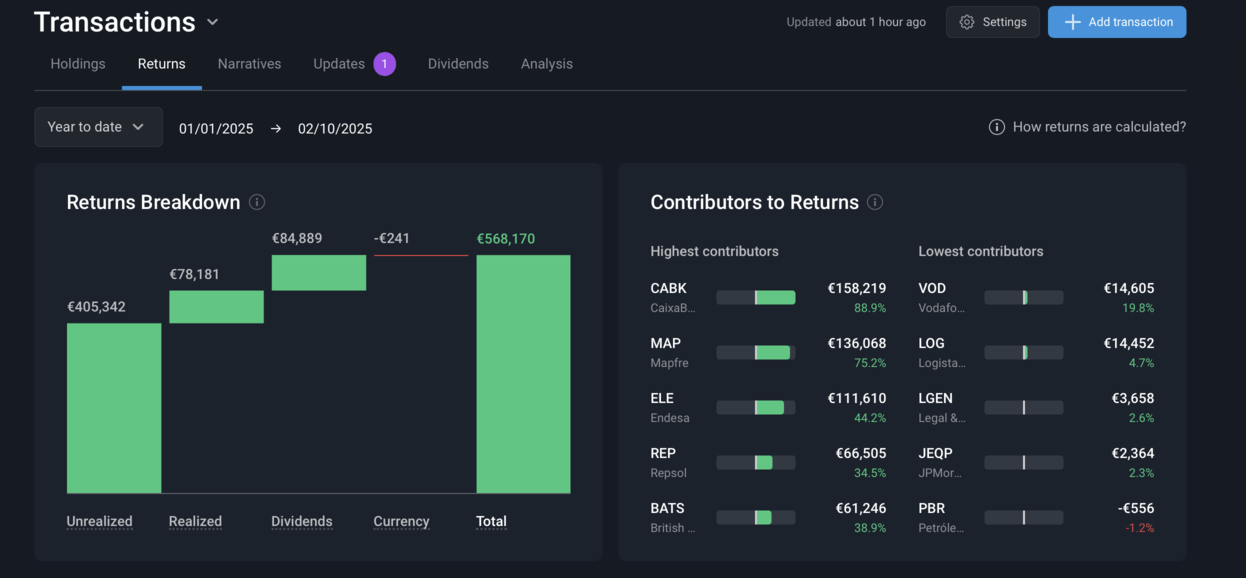Select the end date 02/10/2025 field

click(335, 129)
